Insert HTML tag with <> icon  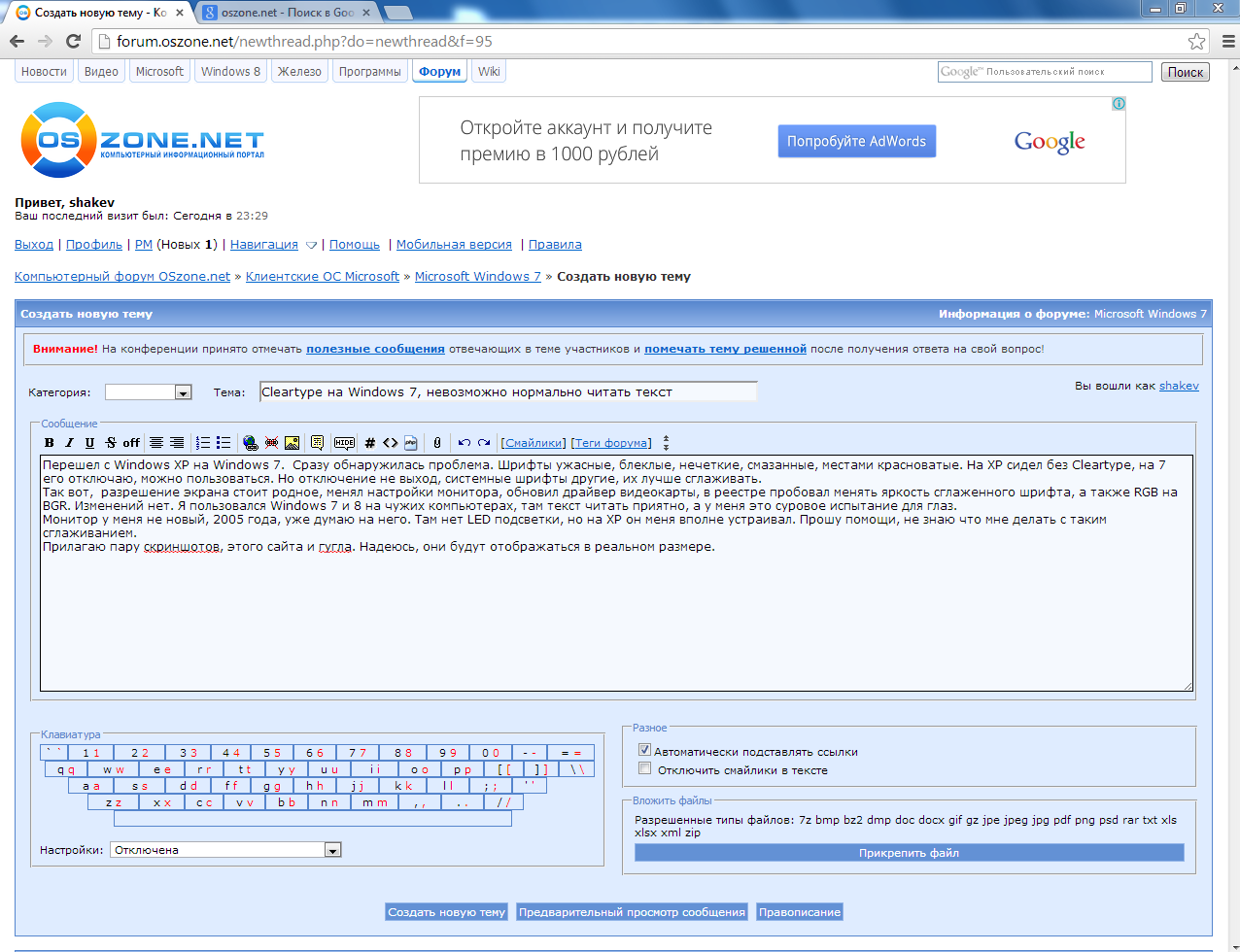click(390, 443)
